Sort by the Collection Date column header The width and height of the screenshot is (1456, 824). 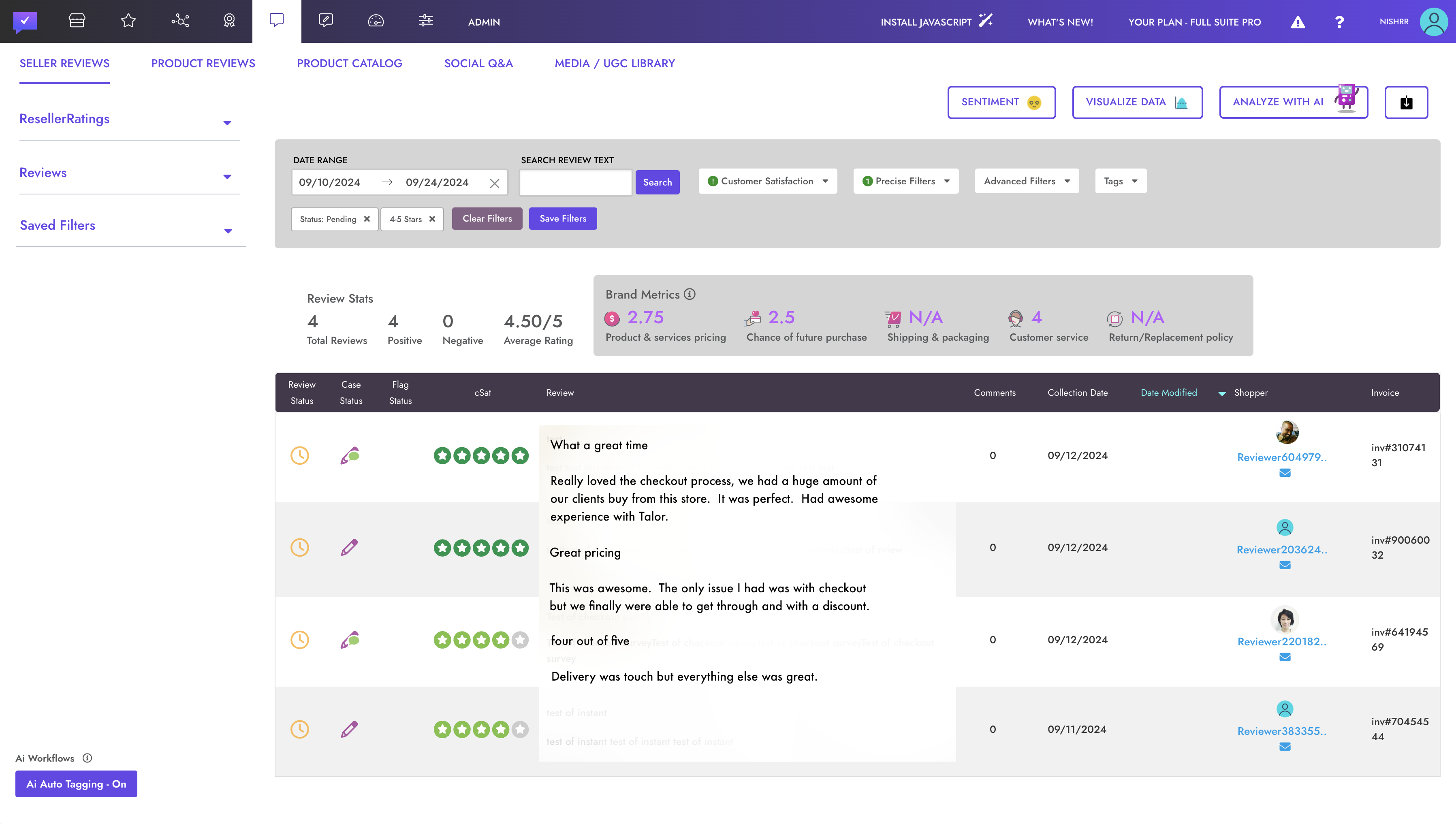tap(1077, 393)
